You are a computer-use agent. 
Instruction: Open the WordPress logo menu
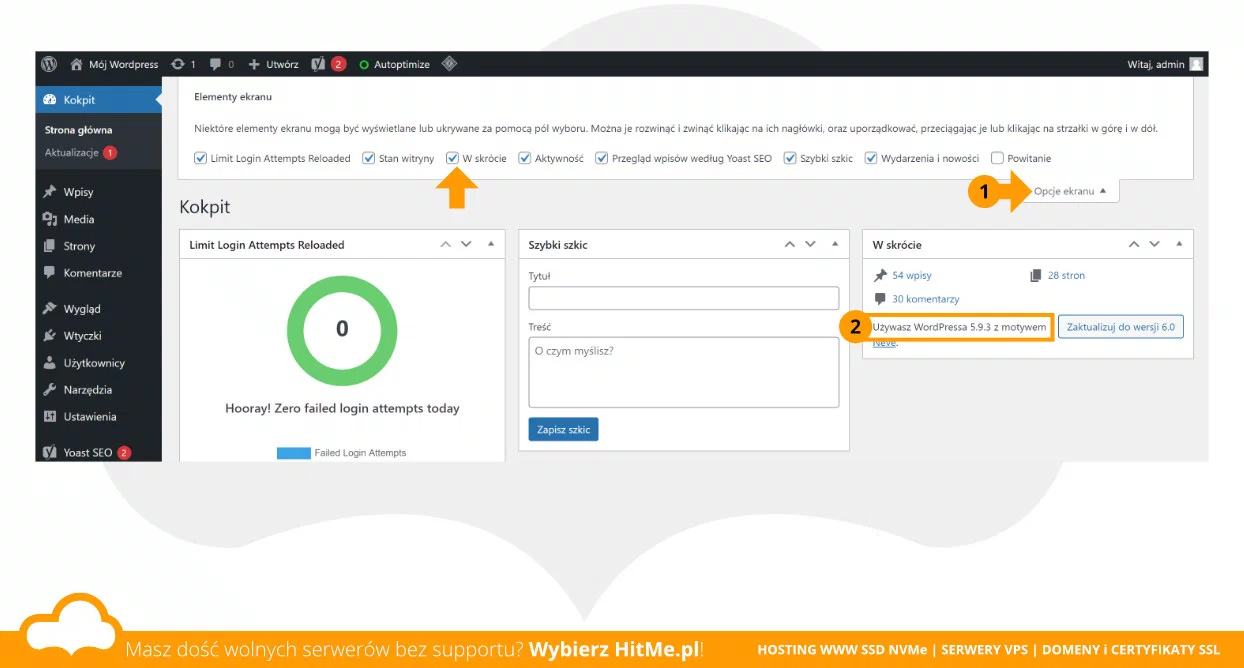coord(49,64)
